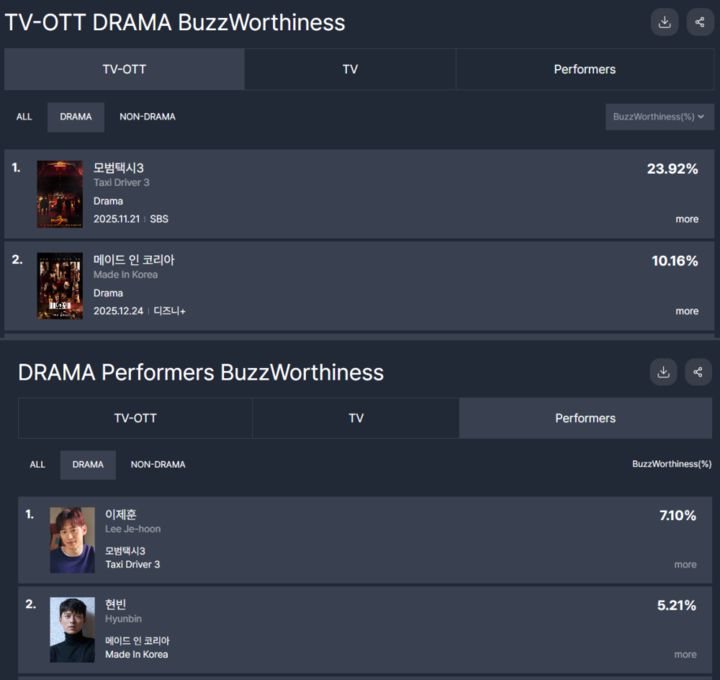Image resolution: width=720 pixels, height=680 pixels.
Task: Expand 'more' for performer Lee Je-hoon
Action: (685, 565)
